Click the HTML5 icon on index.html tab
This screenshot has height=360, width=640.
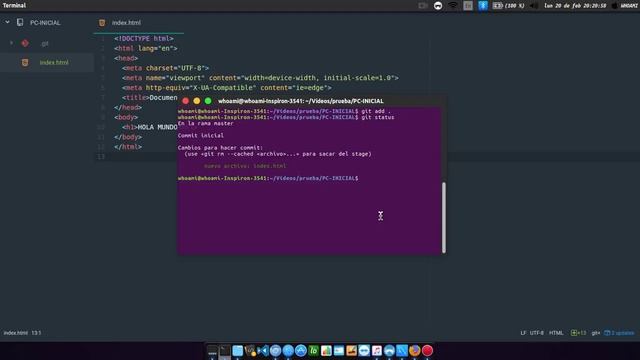(102, 23)
